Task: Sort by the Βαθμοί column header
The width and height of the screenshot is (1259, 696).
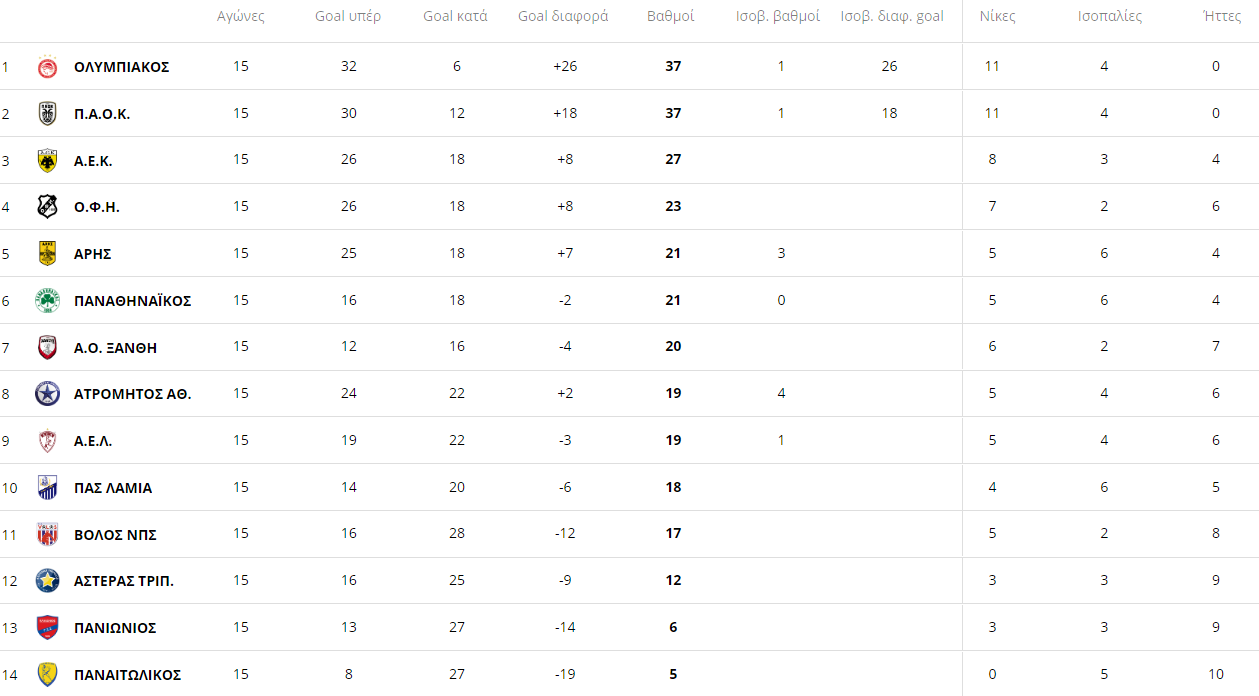Action: point(671,16)
